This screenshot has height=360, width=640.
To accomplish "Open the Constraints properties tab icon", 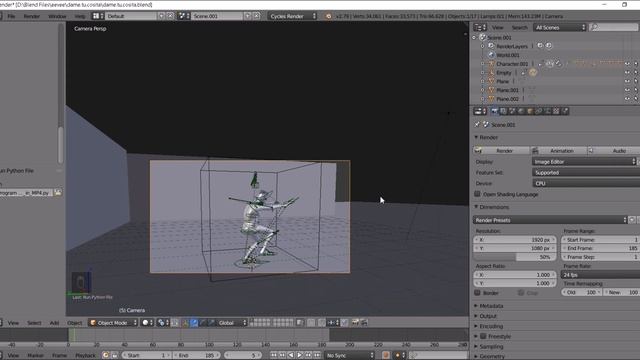I will tap(538, 111).
